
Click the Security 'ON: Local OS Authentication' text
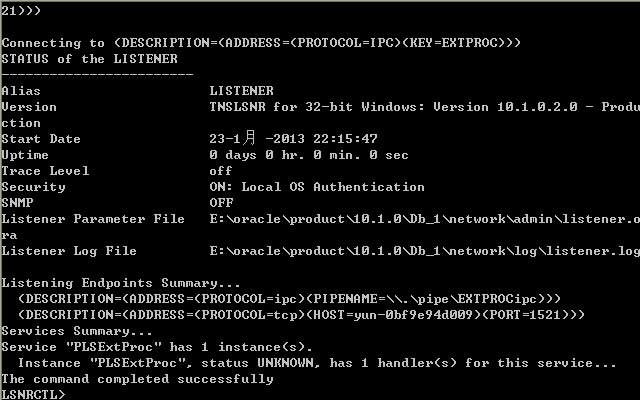click(317, 187)
